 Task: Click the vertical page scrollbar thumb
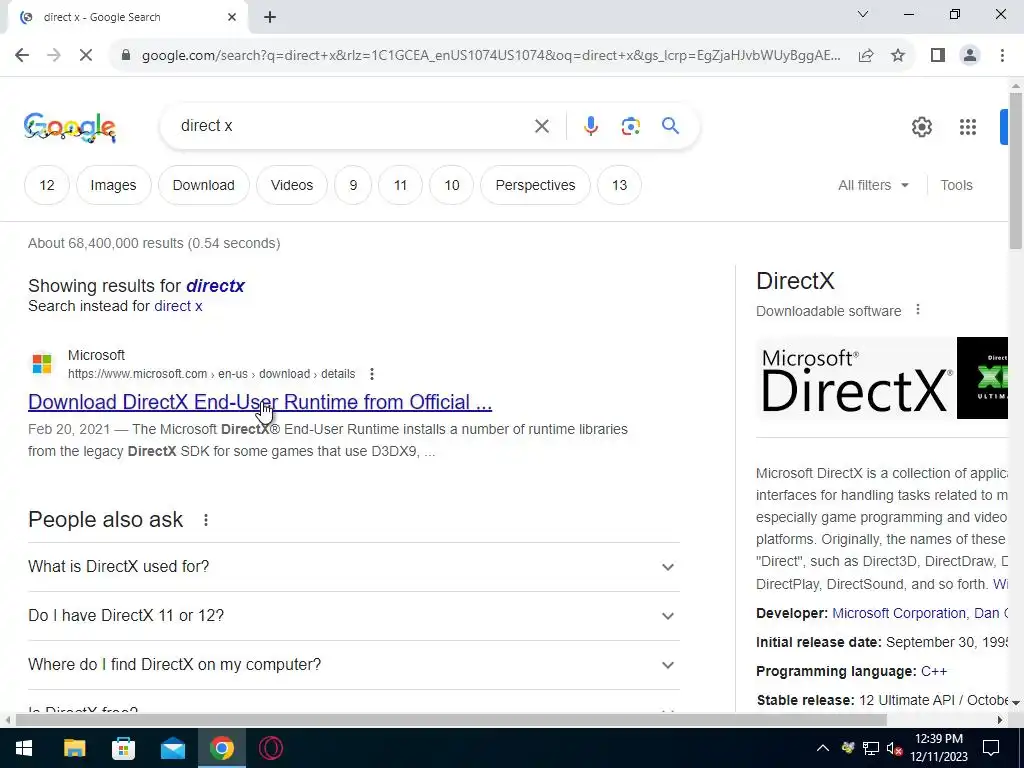point(1016,170)
